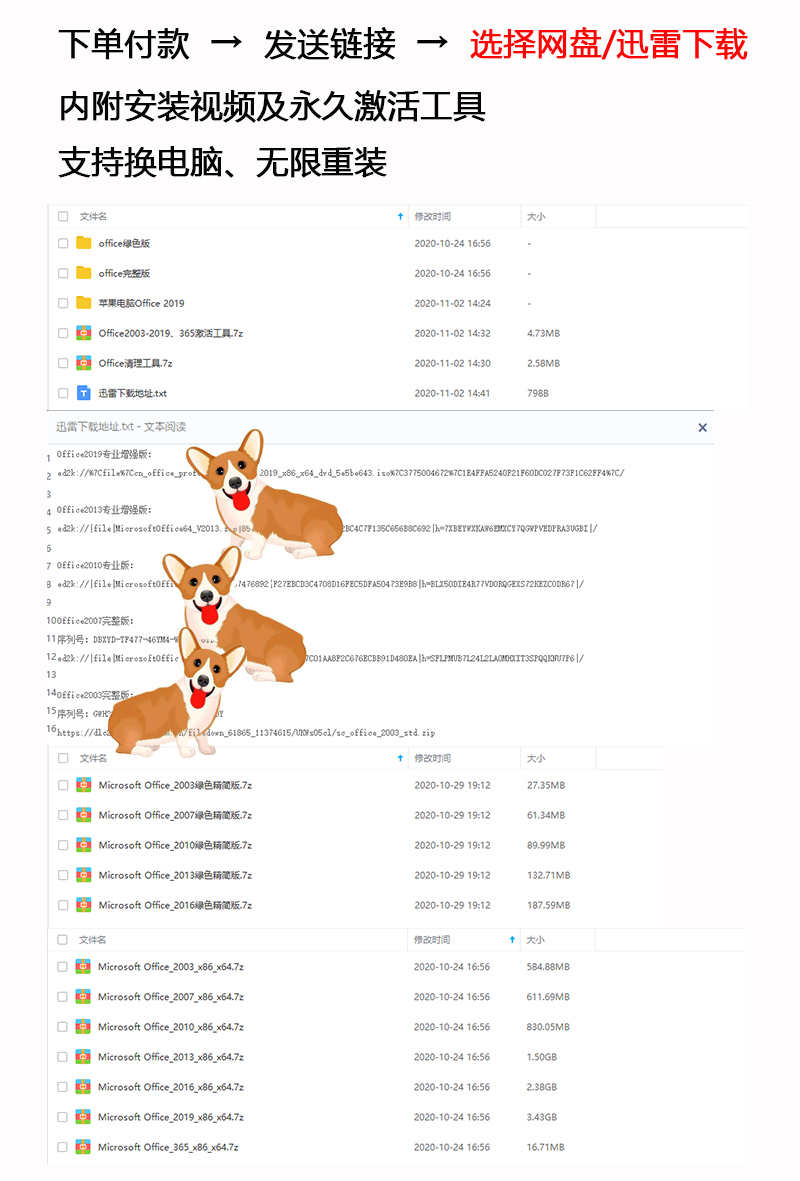Screen dimensions: 800x1181
Task: Click the size value 4.73MB
Action: point(544,333)
